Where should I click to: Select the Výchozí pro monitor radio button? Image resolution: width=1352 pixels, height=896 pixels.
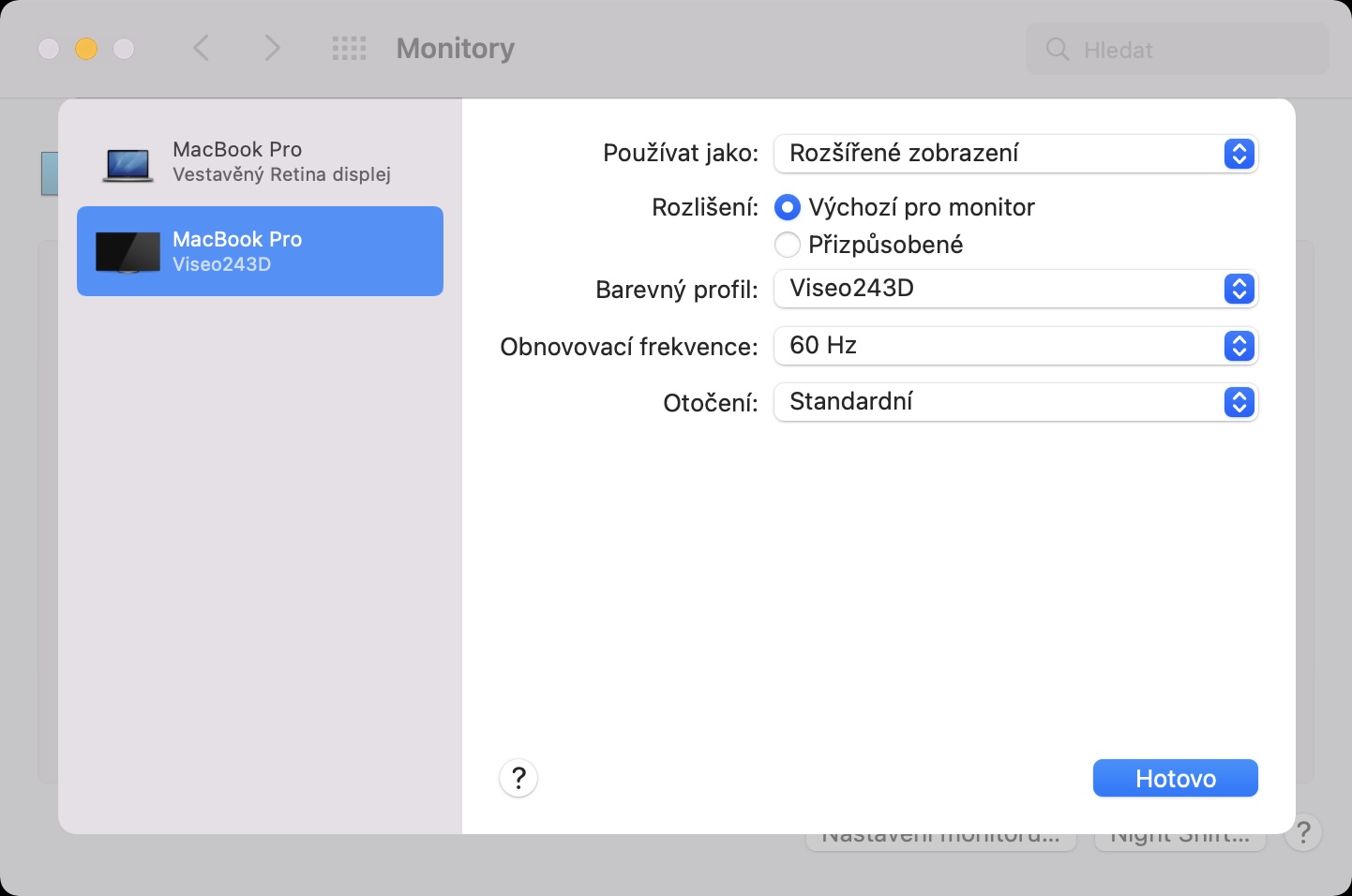pyautogui.click(x=788, y=207)
